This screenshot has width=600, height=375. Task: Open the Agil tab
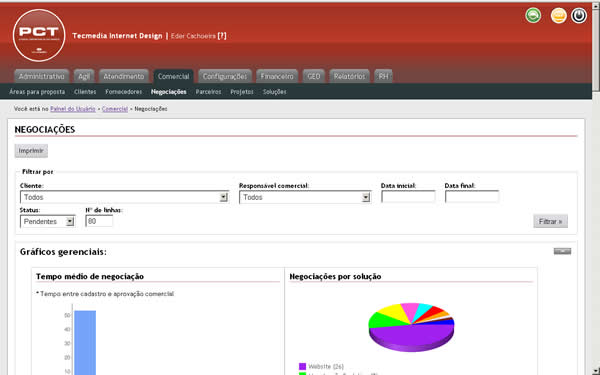[84, 76]
